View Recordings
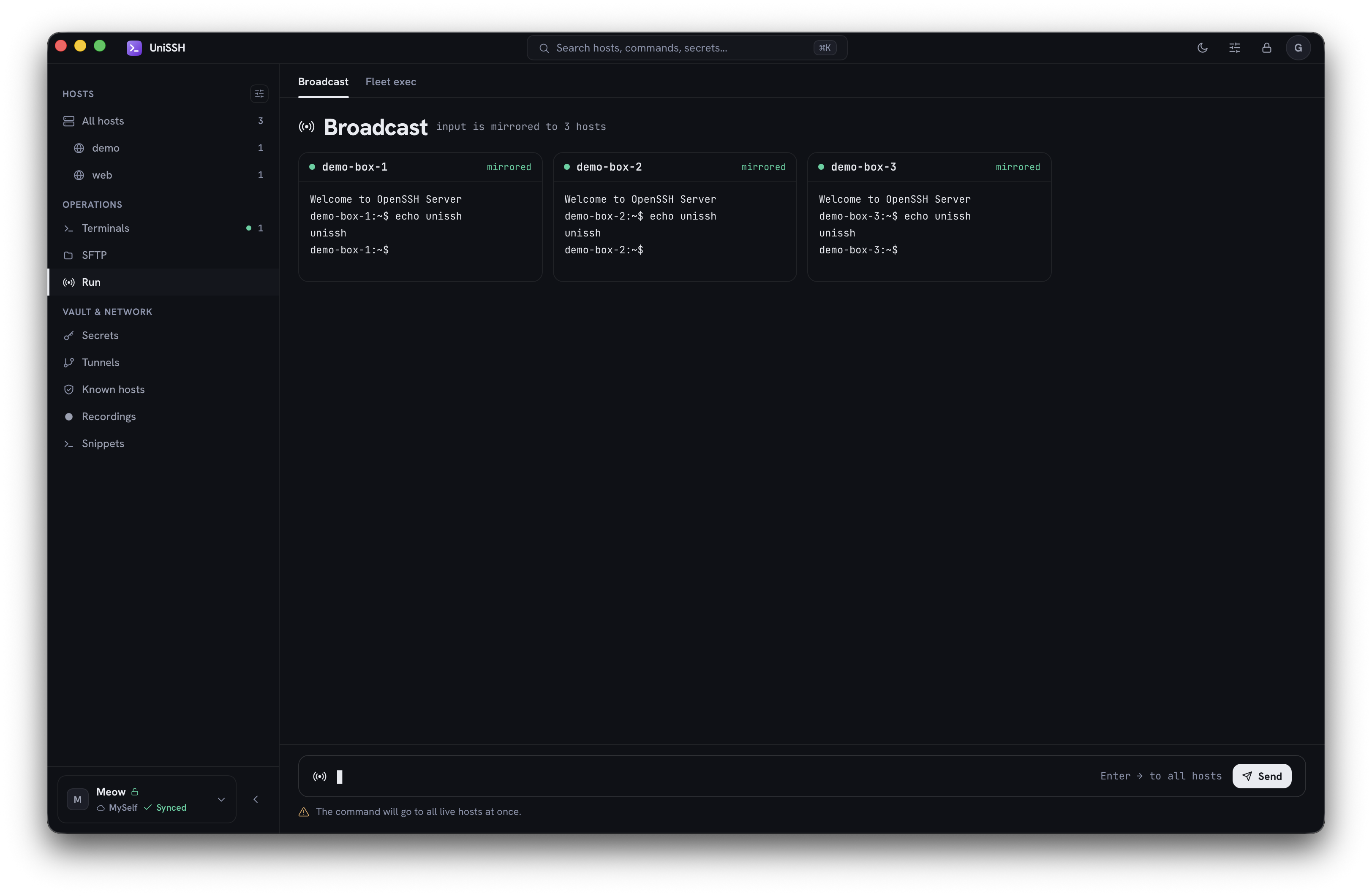 163,417
